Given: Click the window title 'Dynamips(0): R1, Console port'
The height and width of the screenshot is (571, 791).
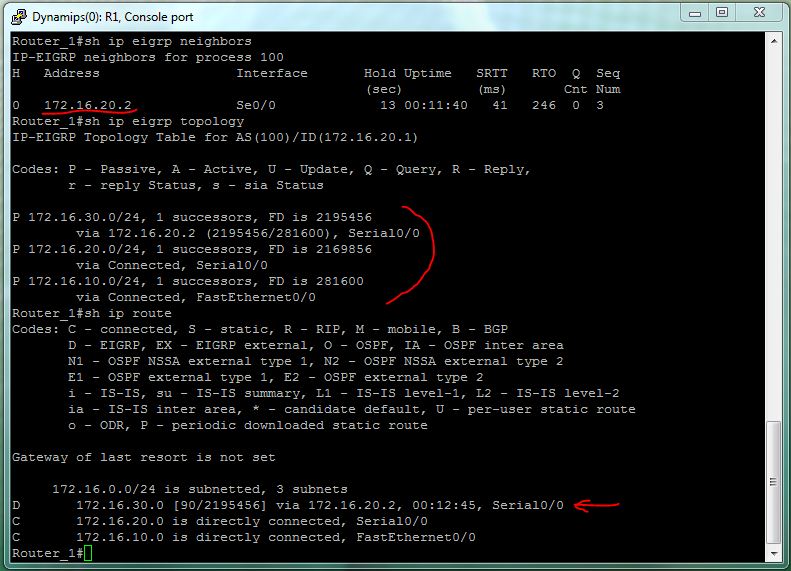Looking at the screenshot, I should pos(112,17).
